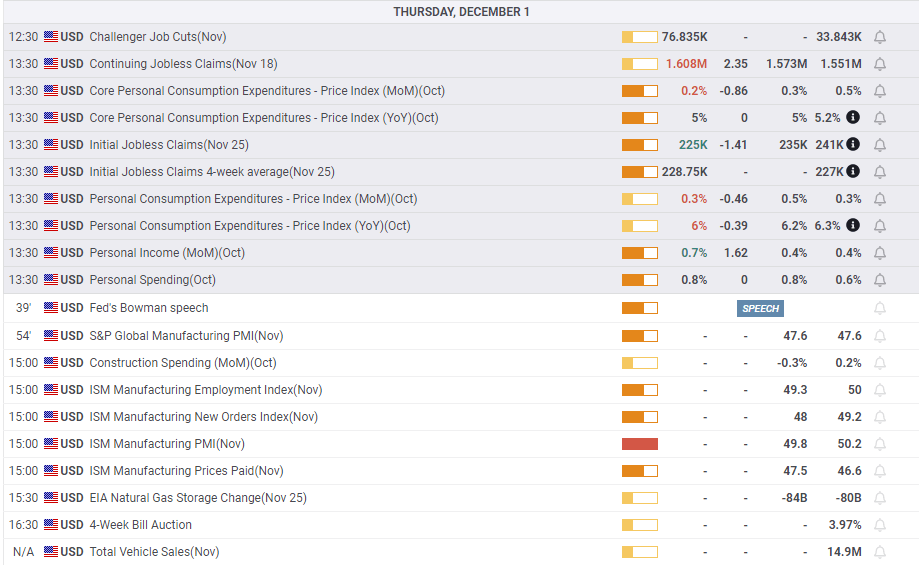The height and width of the screenshot is (565, 919).
Task: Click the alert bell on Continuing Jobless Claims row
Action: 880,64
